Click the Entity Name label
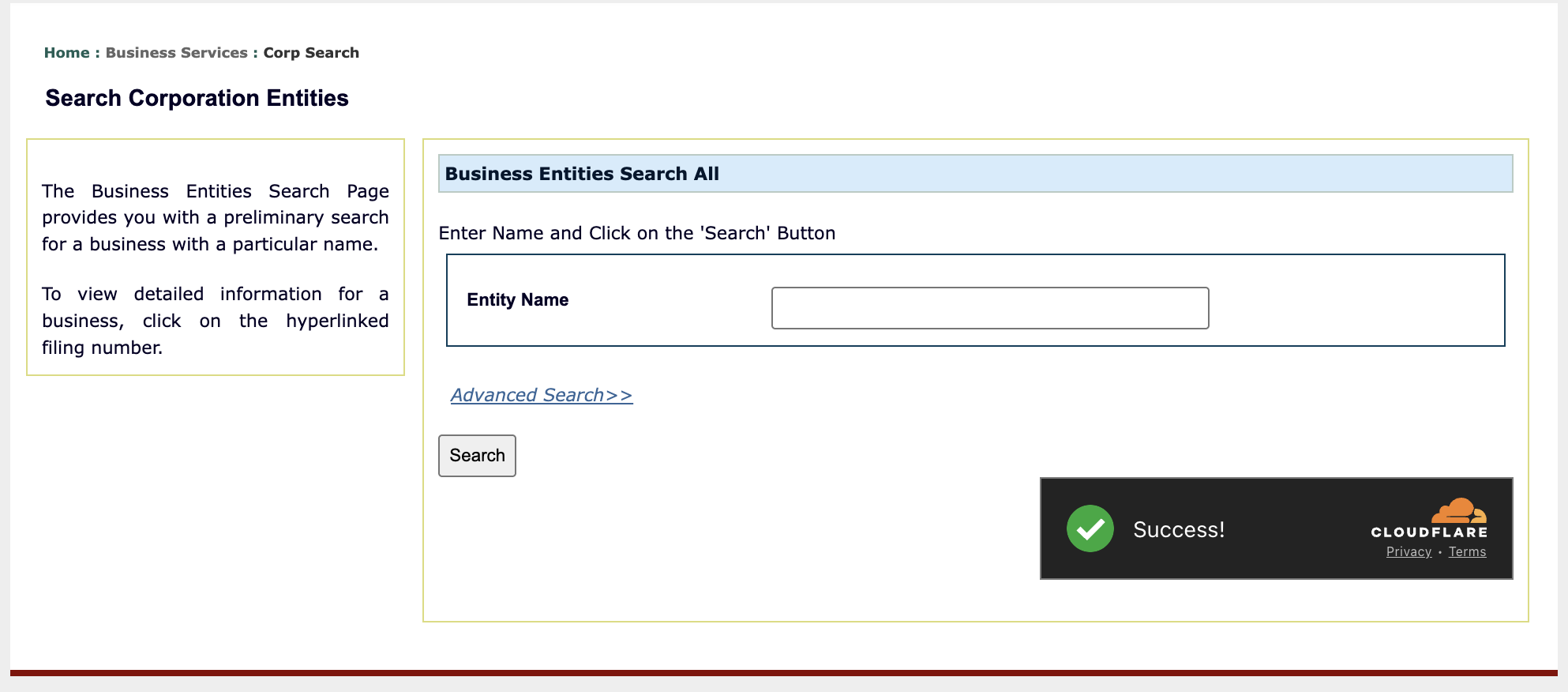 tap(517, 300)
